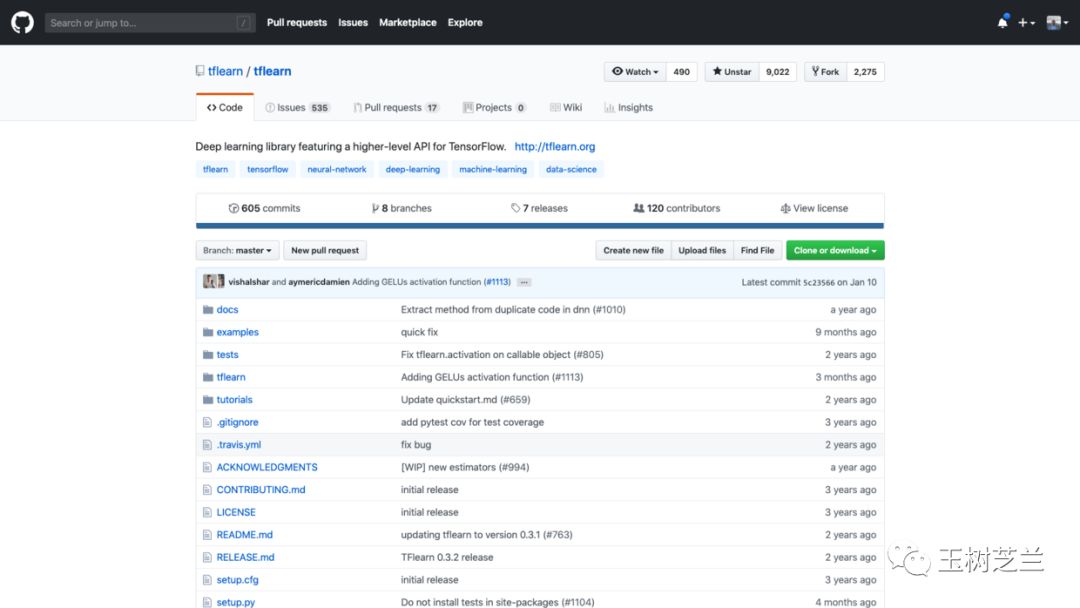Open the commit author avatars
Screen dimensions: 1080x608
tap(214, 282)
